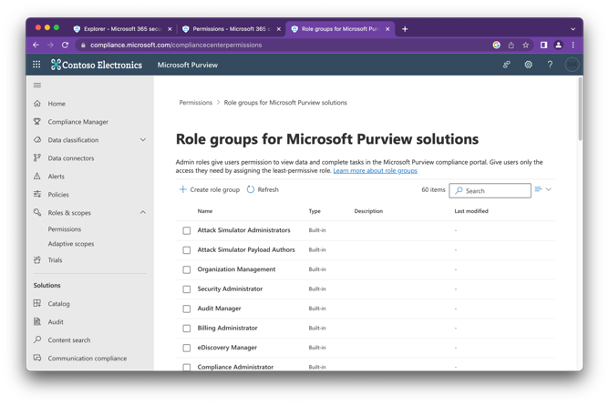
Task: Click the Communication compliance icon
Action: pos(37,358)
